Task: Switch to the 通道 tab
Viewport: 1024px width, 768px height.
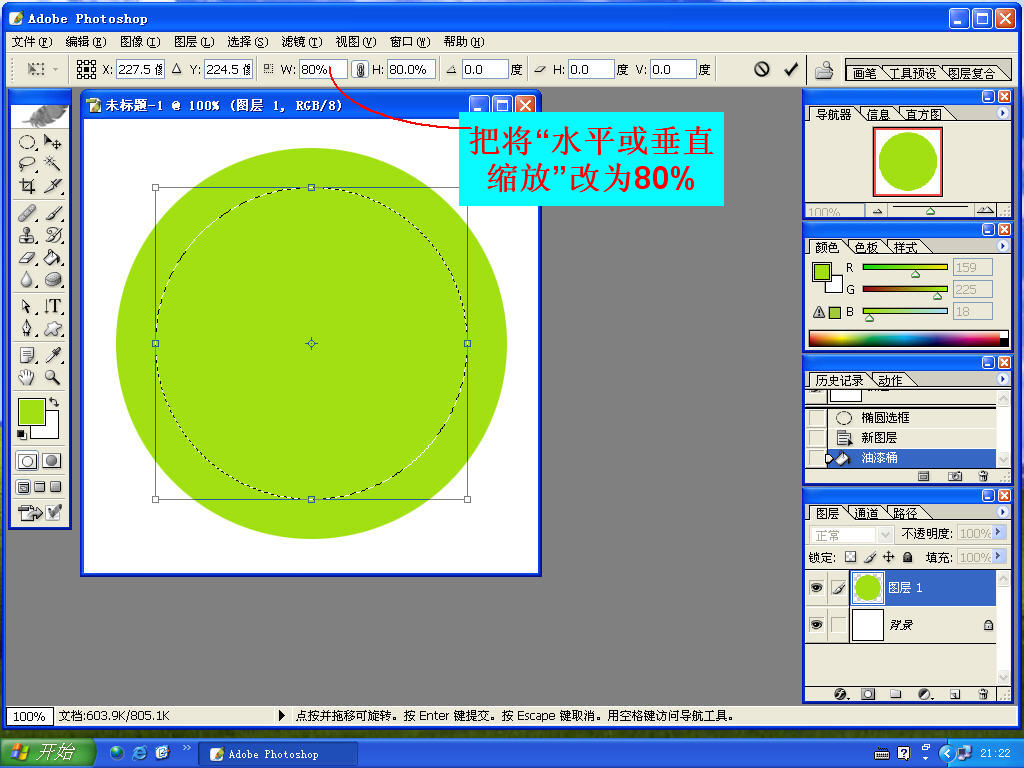Action: [x=866, y=514]
